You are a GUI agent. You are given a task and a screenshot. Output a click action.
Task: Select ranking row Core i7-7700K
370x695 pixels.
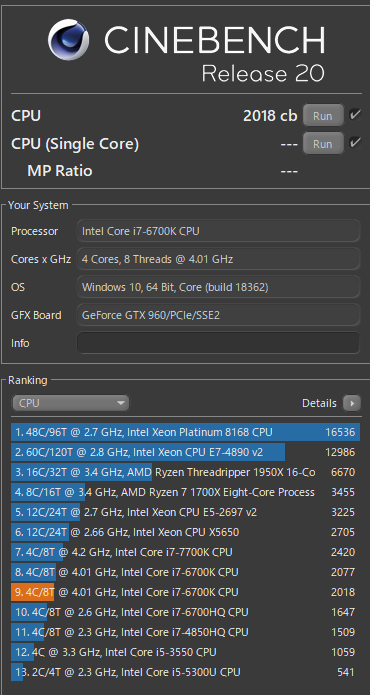186,552
